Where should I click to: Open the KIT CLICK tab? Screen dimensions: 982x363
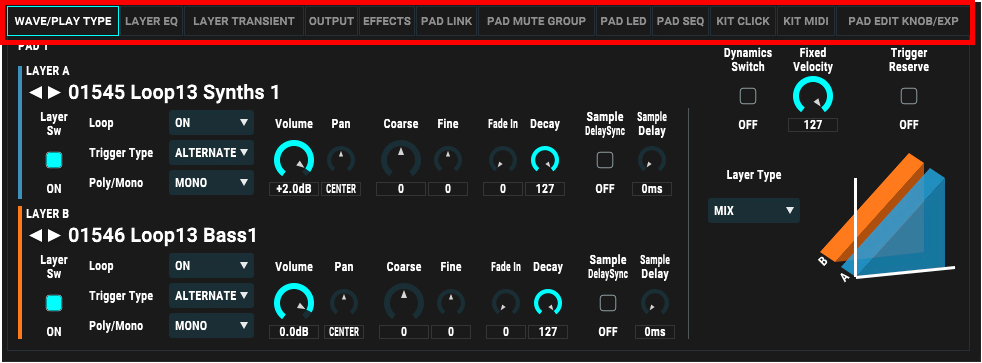point(743,21)
